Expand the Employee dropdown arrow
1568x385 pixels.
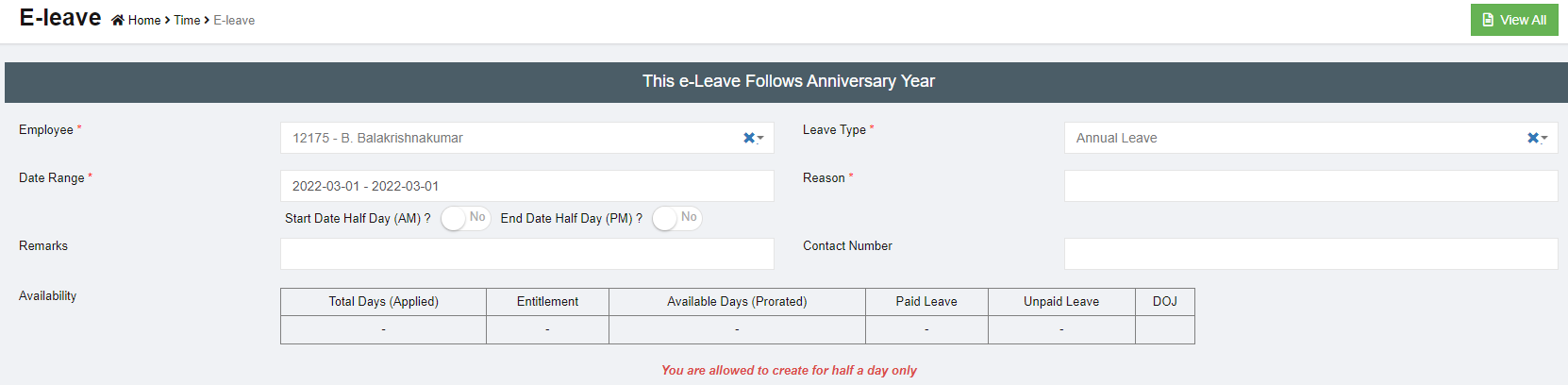[x=760, y=139]
